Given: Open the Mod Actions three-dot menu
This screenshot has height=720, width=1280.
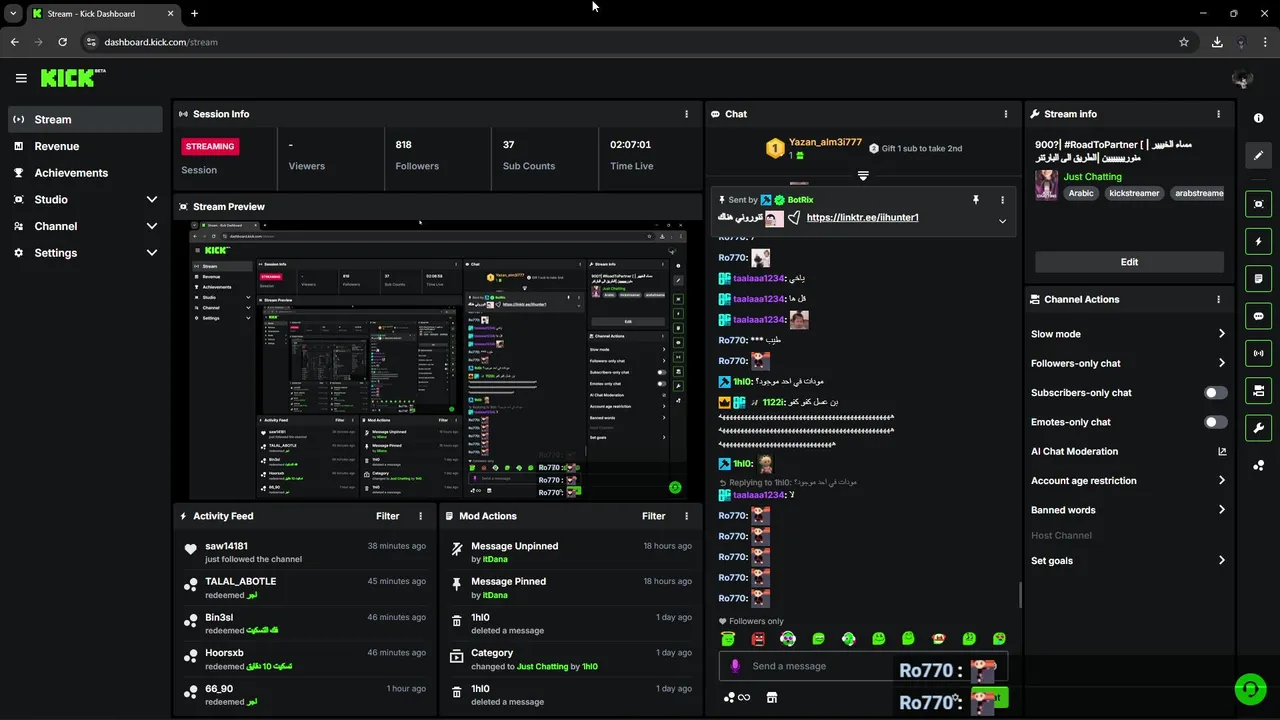Looking at the screenshot, I should (x=686, y=516).
